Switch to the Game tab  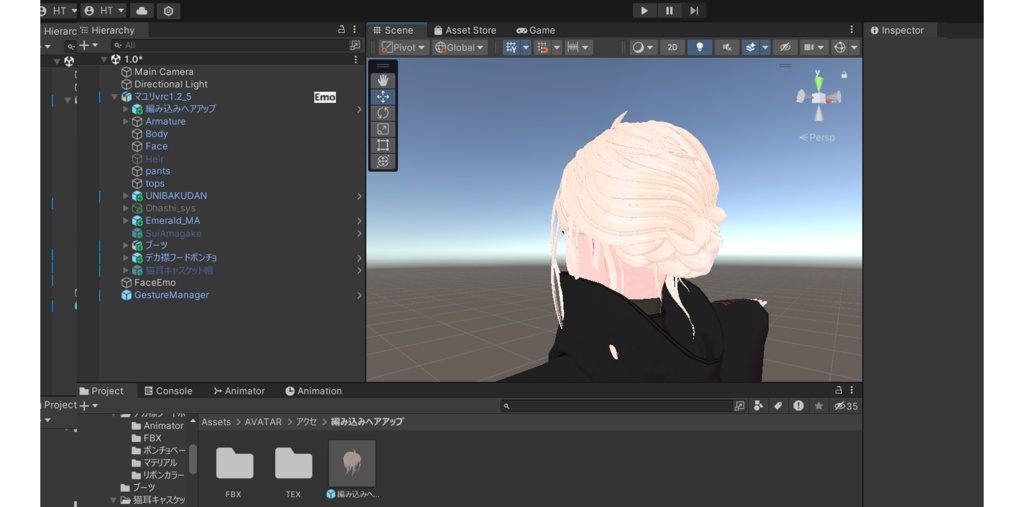click(536, 30)
